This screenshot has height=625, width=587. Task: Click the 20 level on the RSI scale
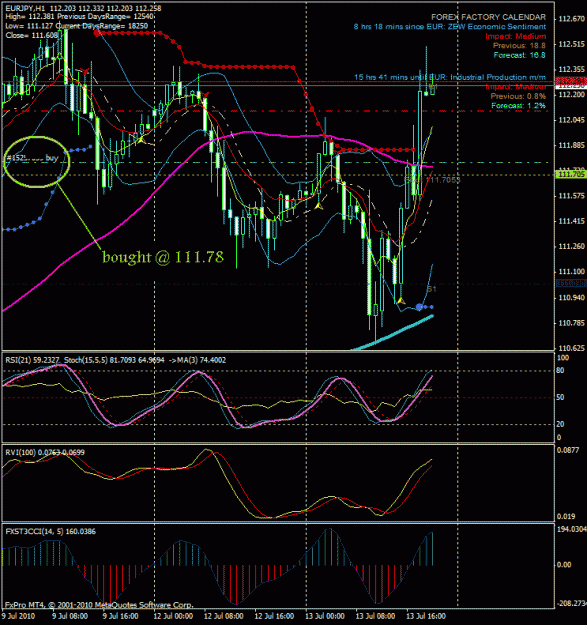point(560,424)
